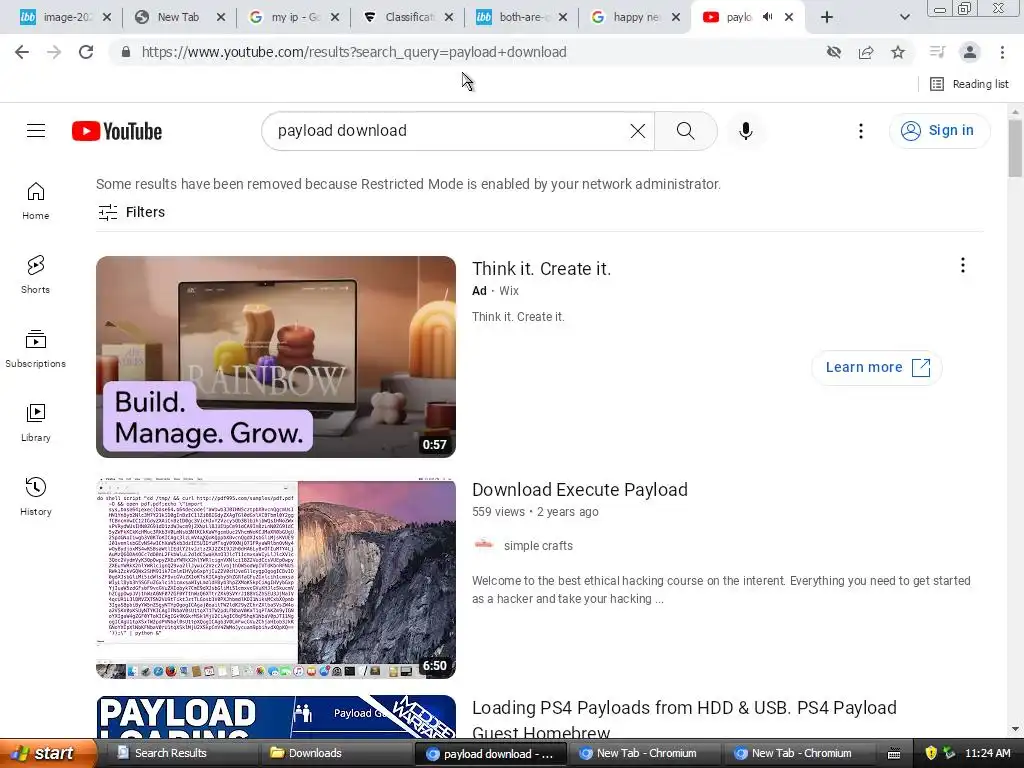
Task: Open the 'Think it. Create it.' title
Action: point(541,268)
